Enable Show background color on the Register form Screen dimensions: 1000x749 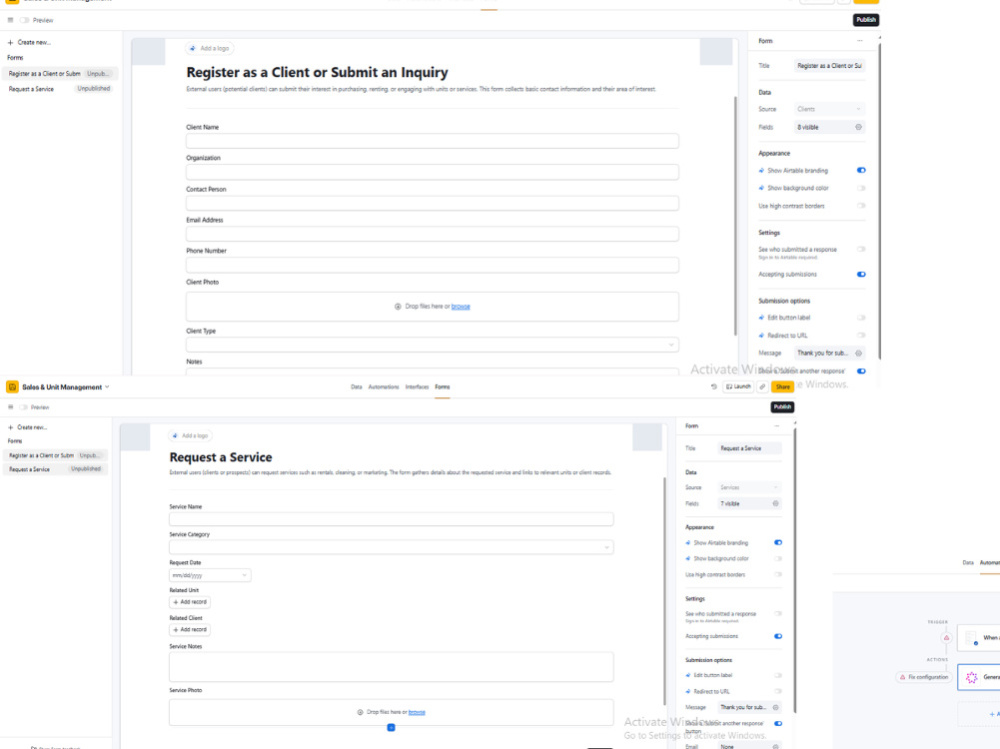coord(861,188)
